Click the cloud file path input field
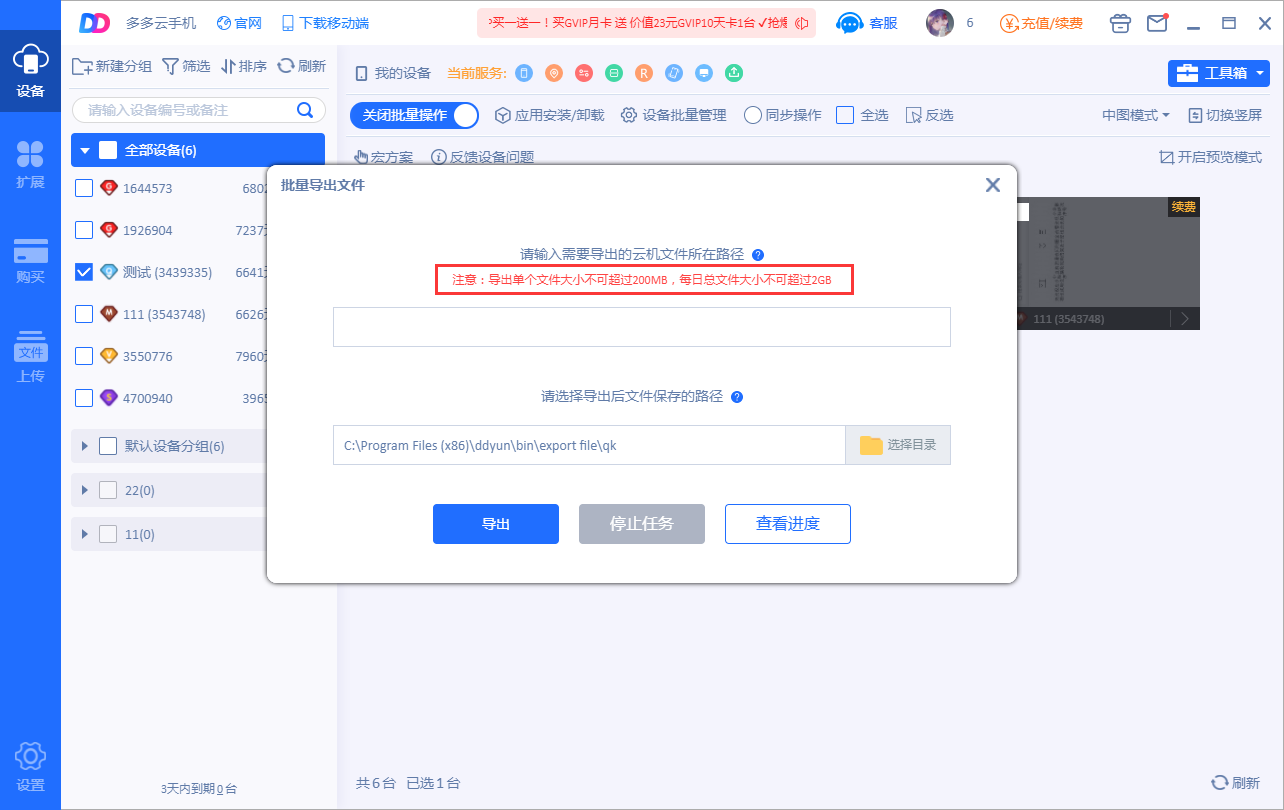This screenshot has height=810, width=1284. (x=642, y=327)
